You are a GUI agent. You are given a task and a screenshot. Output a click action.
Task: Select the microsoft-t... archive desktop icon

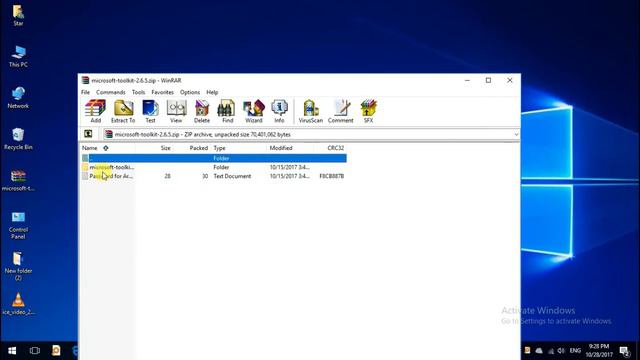18,180
